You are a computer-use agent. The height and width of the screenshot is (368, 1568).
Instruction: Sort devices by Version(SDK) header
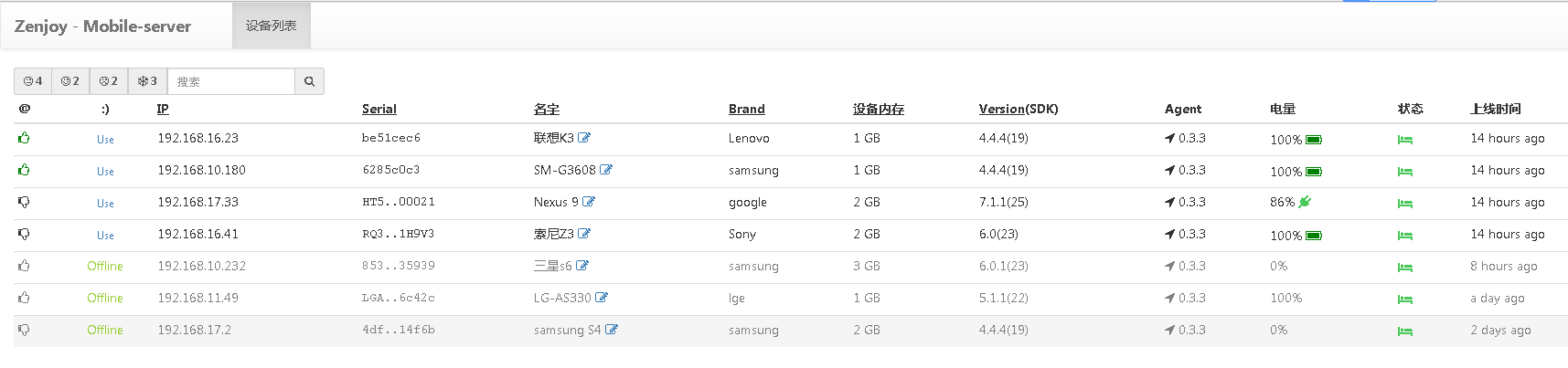1019,109
